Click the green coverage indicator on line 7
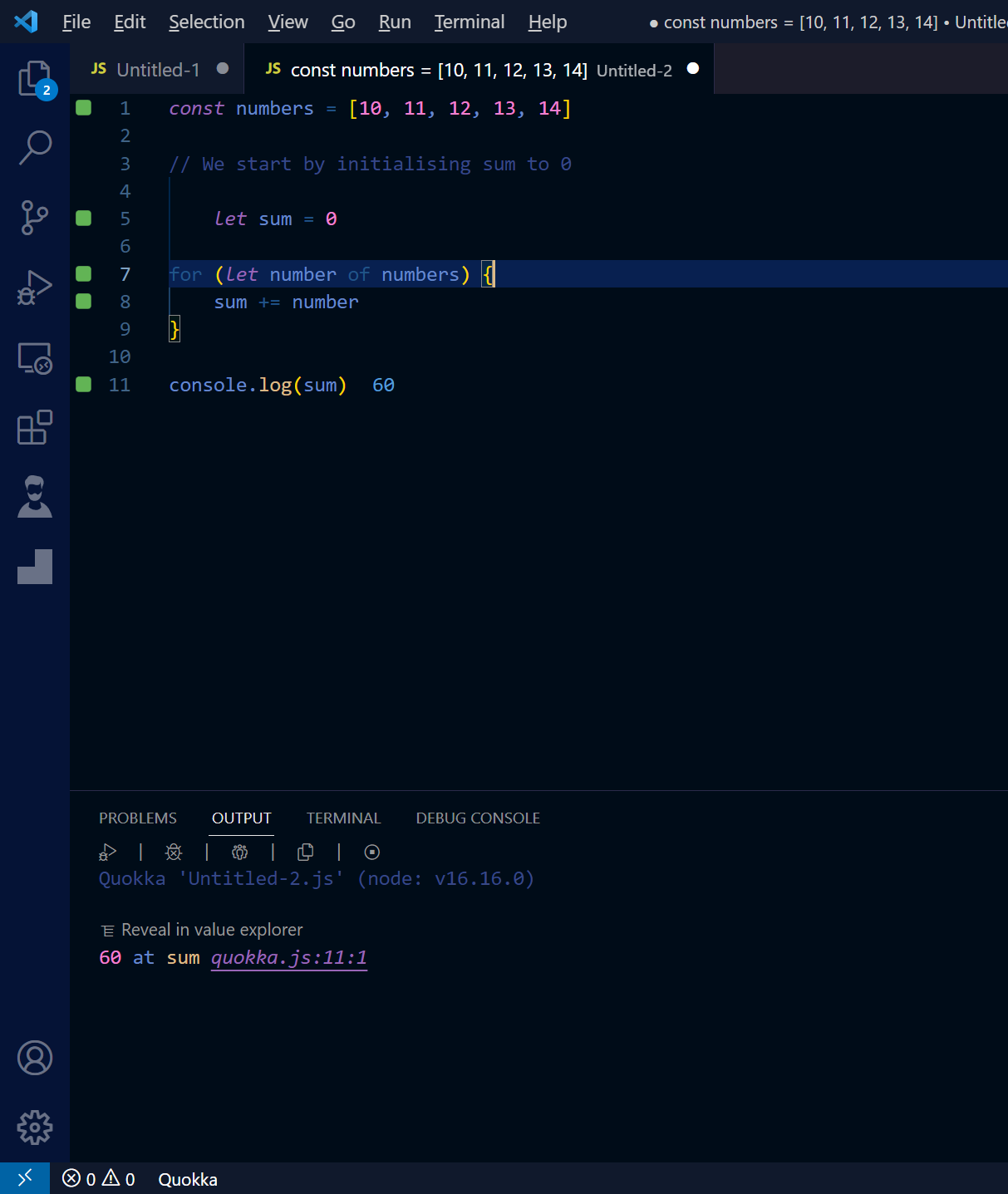 [x=84, y=273]
